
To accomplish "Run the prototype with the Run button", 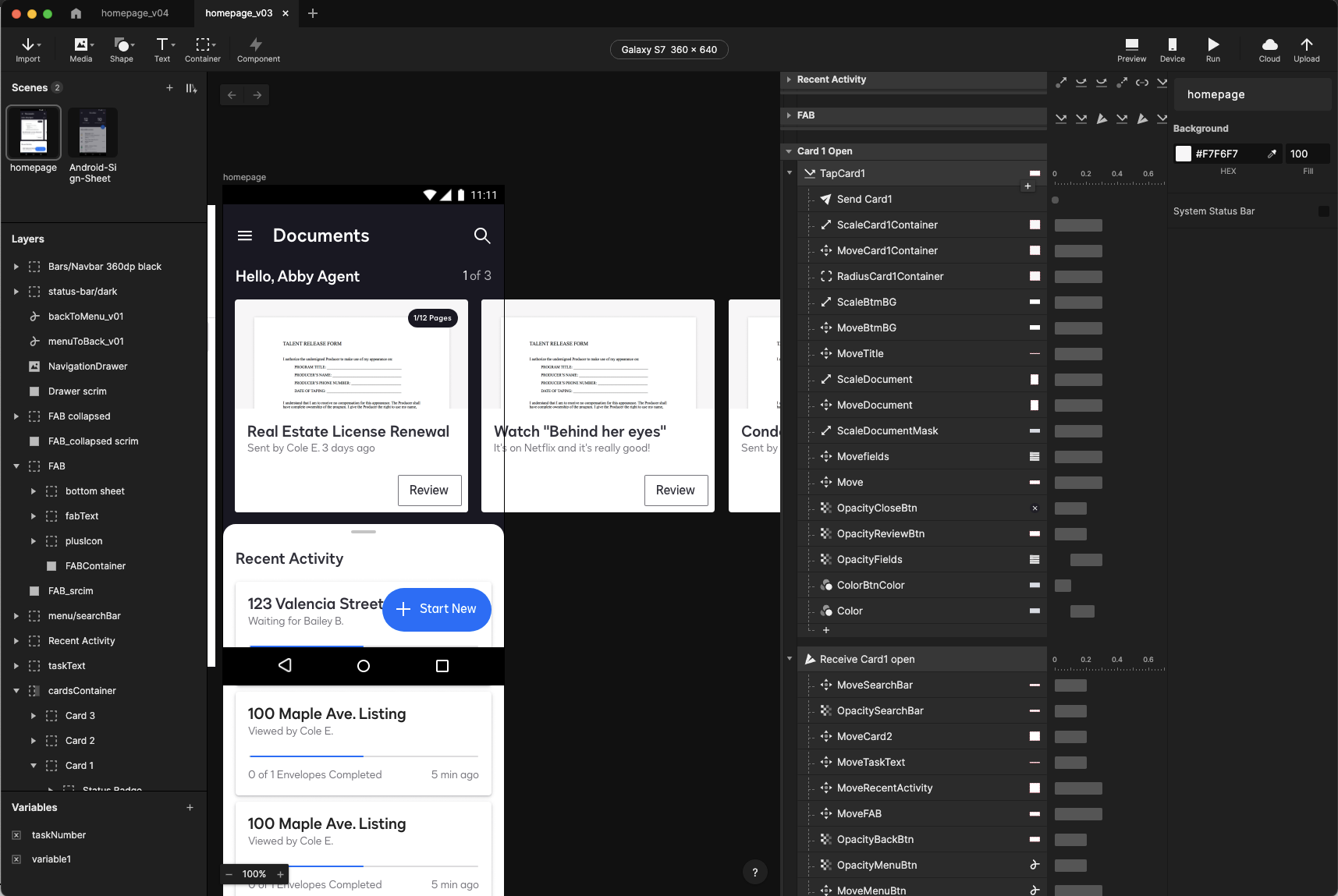I will pos(1212,50).
